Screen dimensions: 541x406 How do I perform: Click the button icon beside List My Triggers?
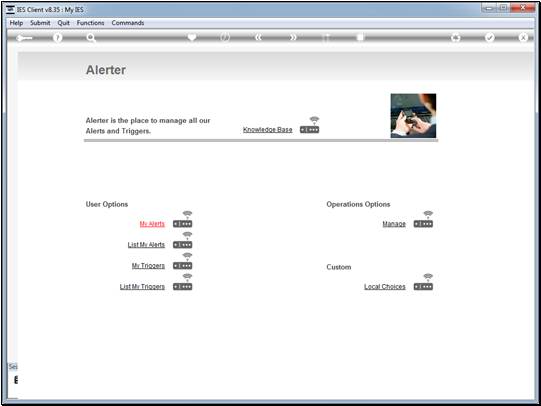pyautogui.click(x=183, y=287)
